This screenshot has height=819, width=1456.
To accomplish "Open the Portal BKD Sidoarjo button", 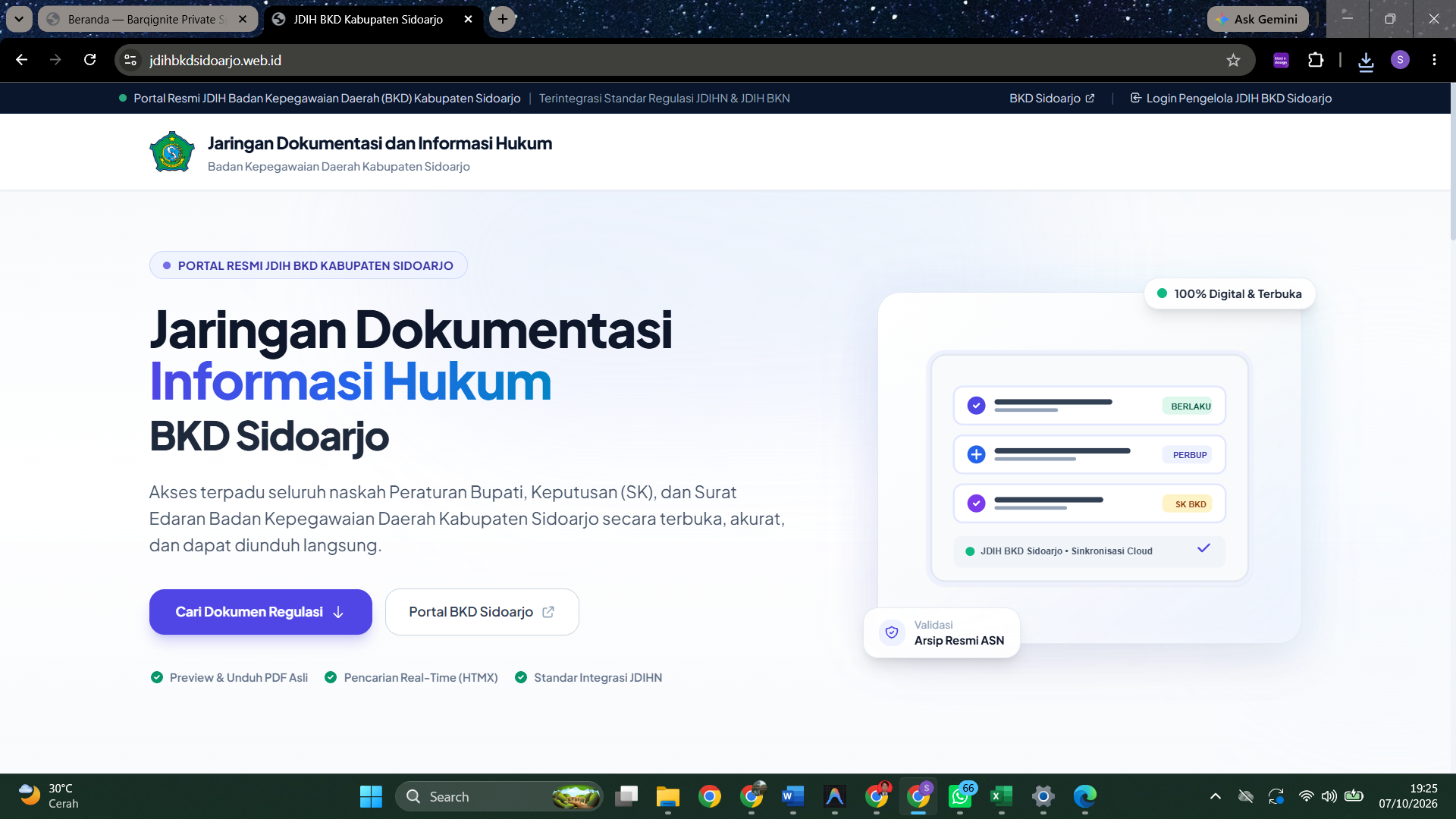I will pos(482,612).
